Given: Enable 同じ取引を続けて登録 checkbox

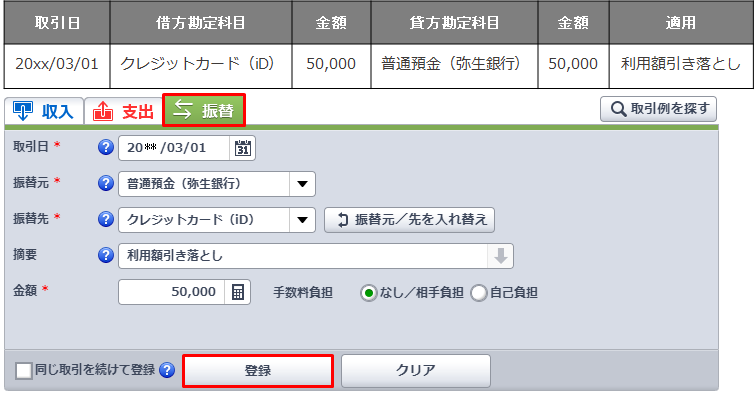Looking at the screenshot, I should [x=24, y=371].
